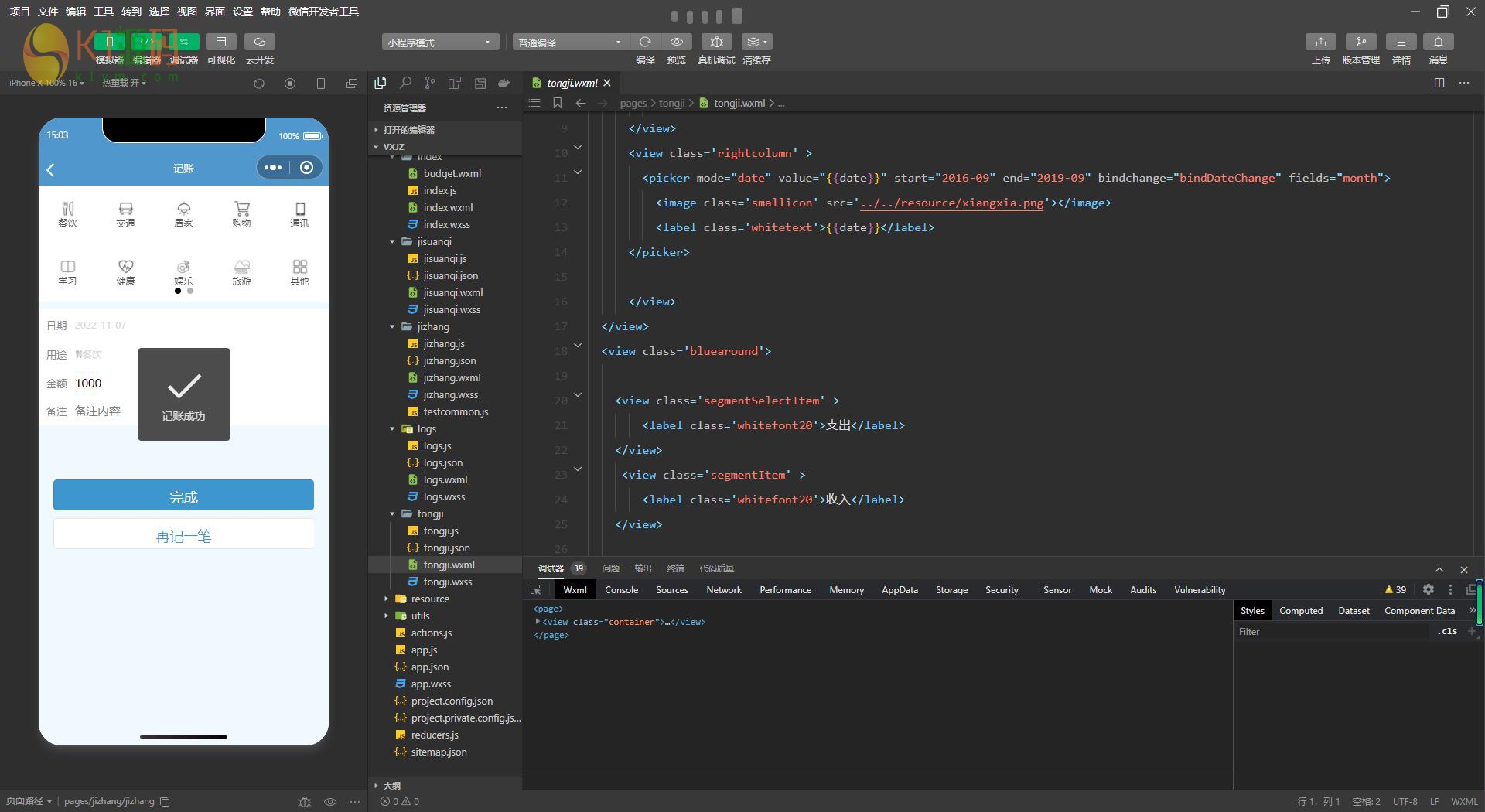
Task: Click the element inspector icon in debugger
Action: 536,590
